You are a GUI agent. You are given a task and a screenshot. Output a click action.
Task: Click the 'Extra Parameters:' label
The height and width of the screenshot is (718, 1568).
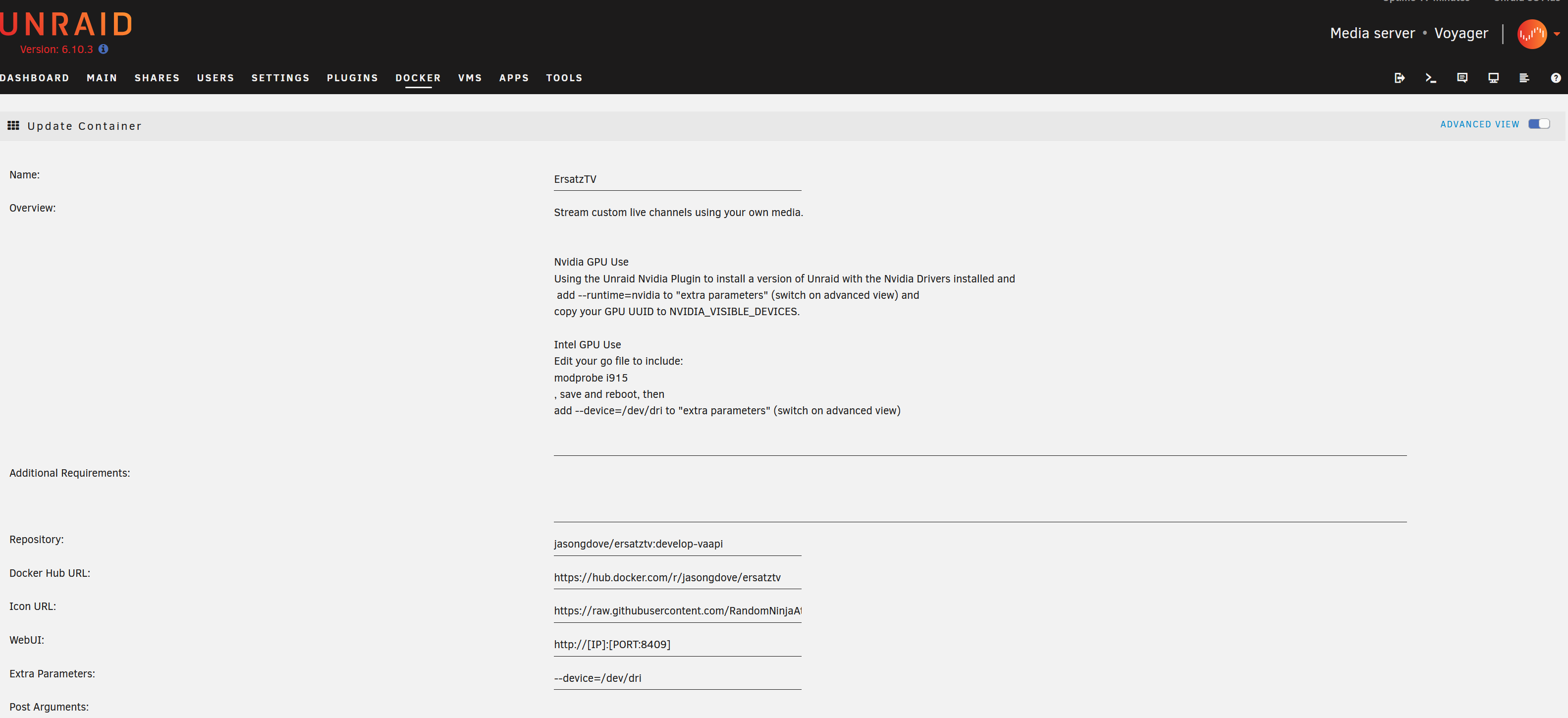[53, 673]
